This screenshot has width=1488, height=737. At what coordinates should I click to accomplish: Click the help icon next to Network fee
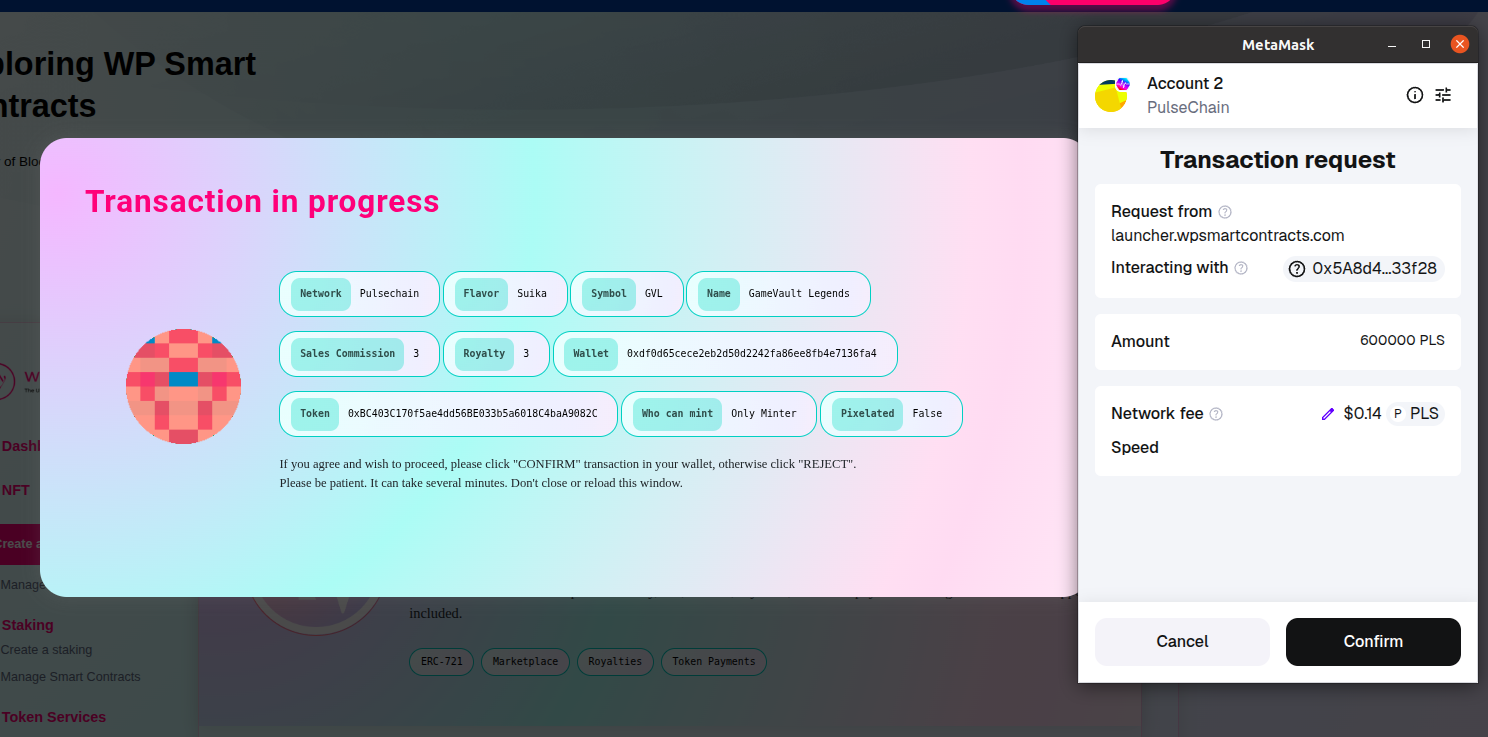tap(1216, 413)
